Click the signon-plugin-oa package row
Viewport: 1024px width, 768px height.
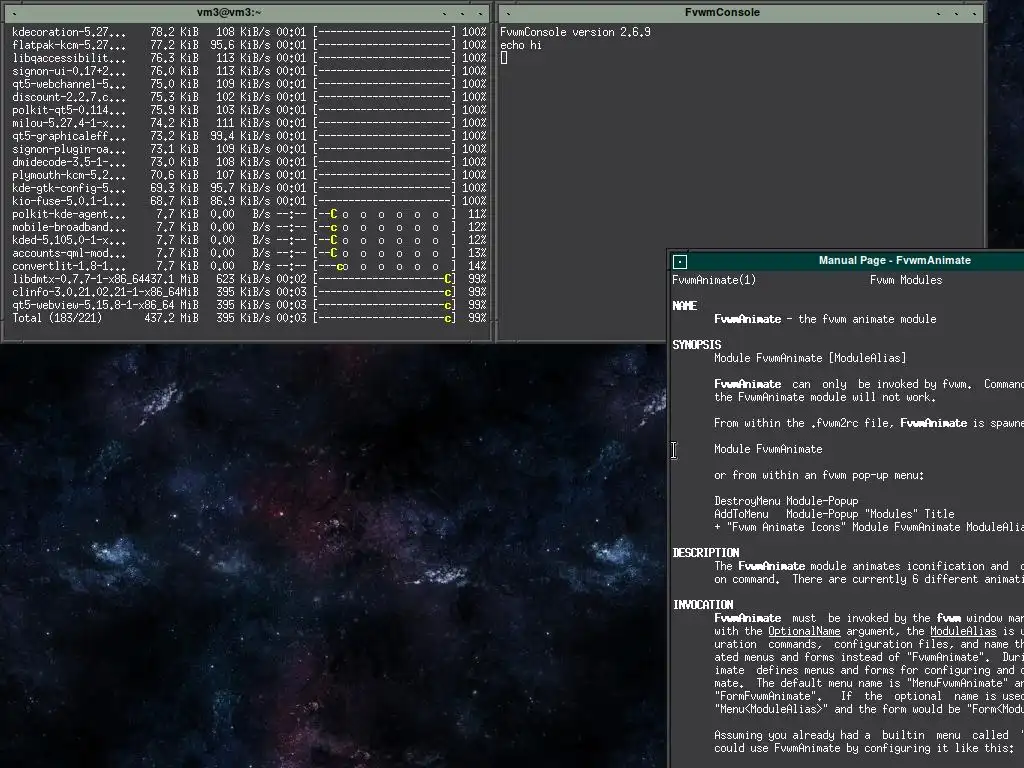coord(249,150)
